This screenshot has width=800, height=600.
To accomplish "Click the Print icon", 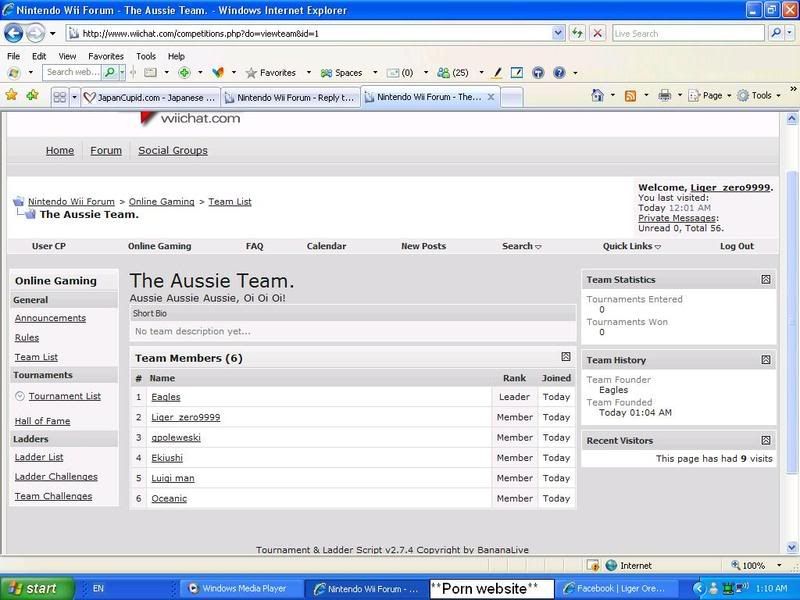I will coord(664,95).
